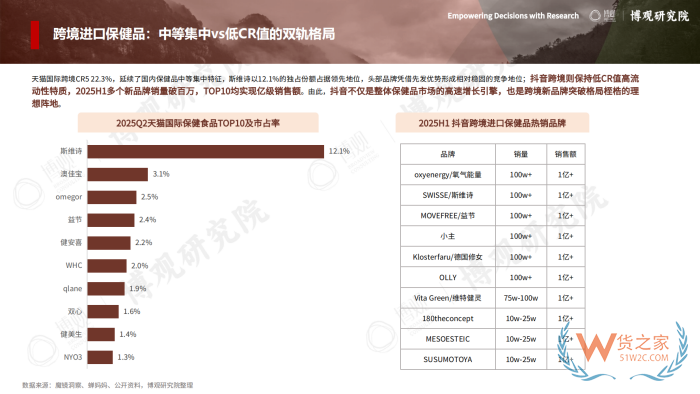Click the qlane axis label in the chart
Viewport: 700px width, 394px height.
(x=72, y=289)
